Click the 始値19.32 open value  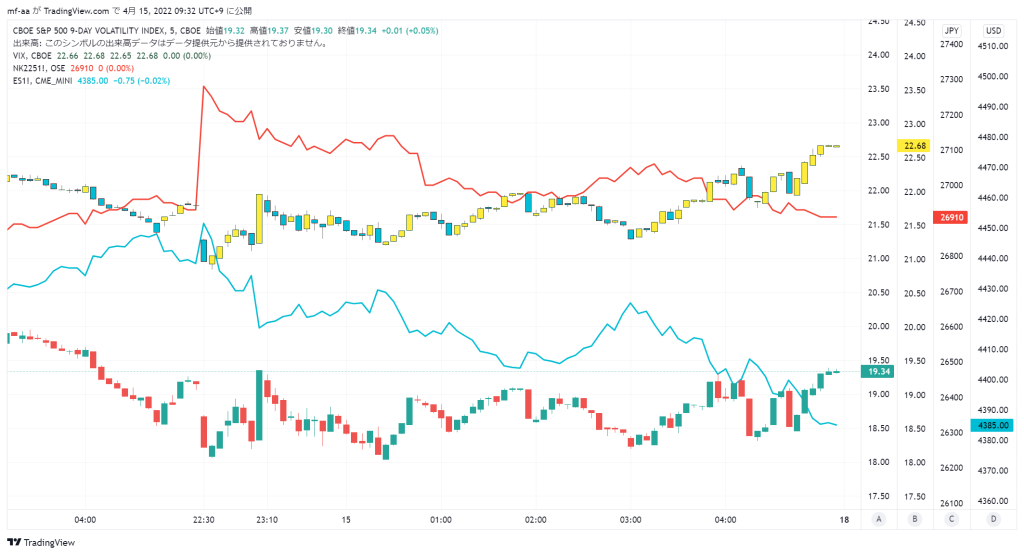(225, 31)
